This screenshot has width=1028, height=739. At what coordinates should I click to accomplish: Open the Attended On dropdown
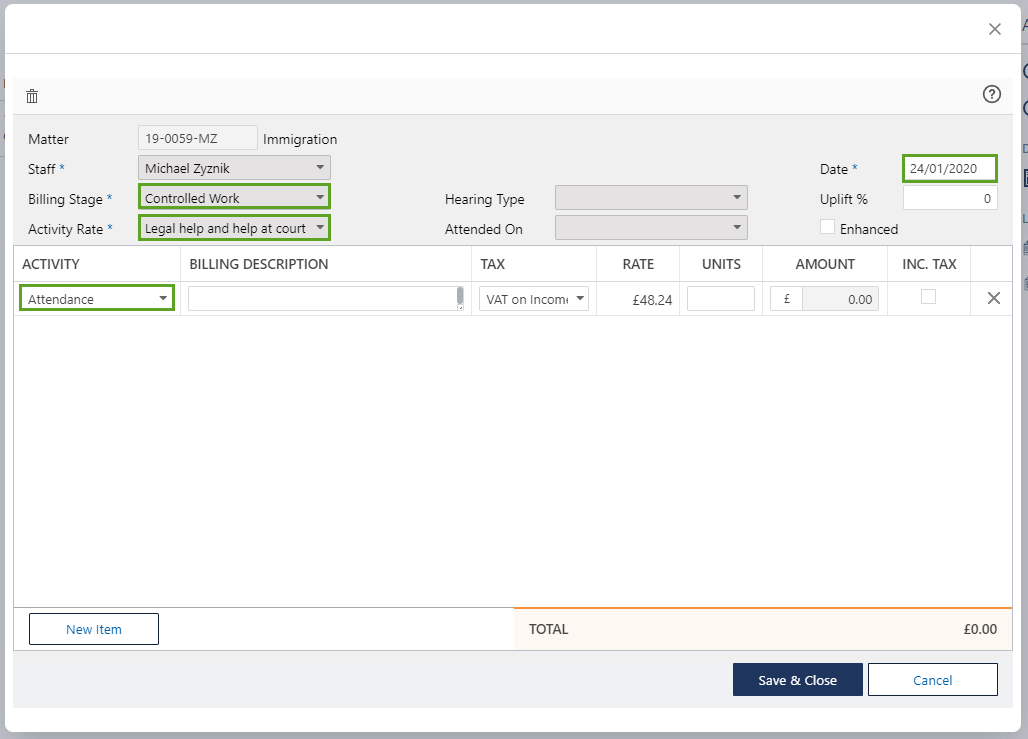point(651,228)
